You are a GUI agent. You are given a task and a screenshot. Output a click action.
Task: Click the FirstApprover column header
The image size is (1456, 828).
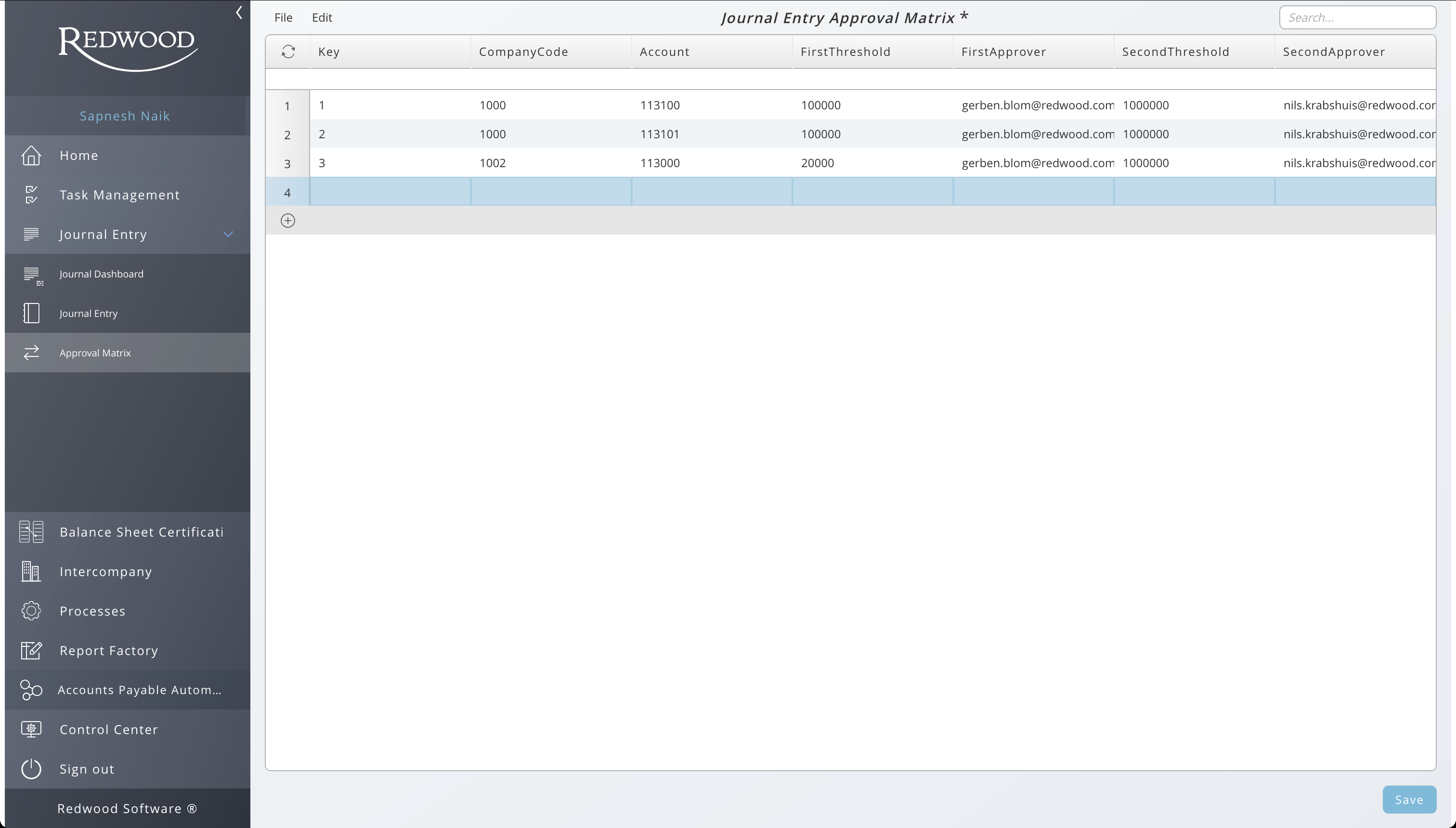pos(1034,52)
